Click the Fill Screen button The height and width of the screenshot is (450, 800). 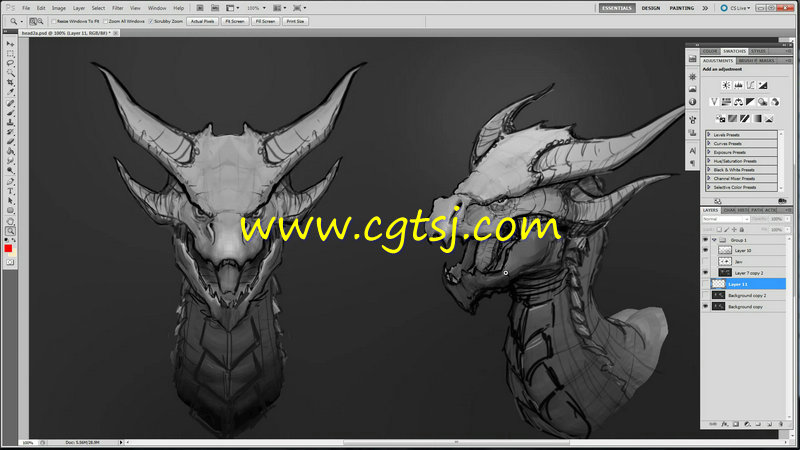(x=265, y=21)
